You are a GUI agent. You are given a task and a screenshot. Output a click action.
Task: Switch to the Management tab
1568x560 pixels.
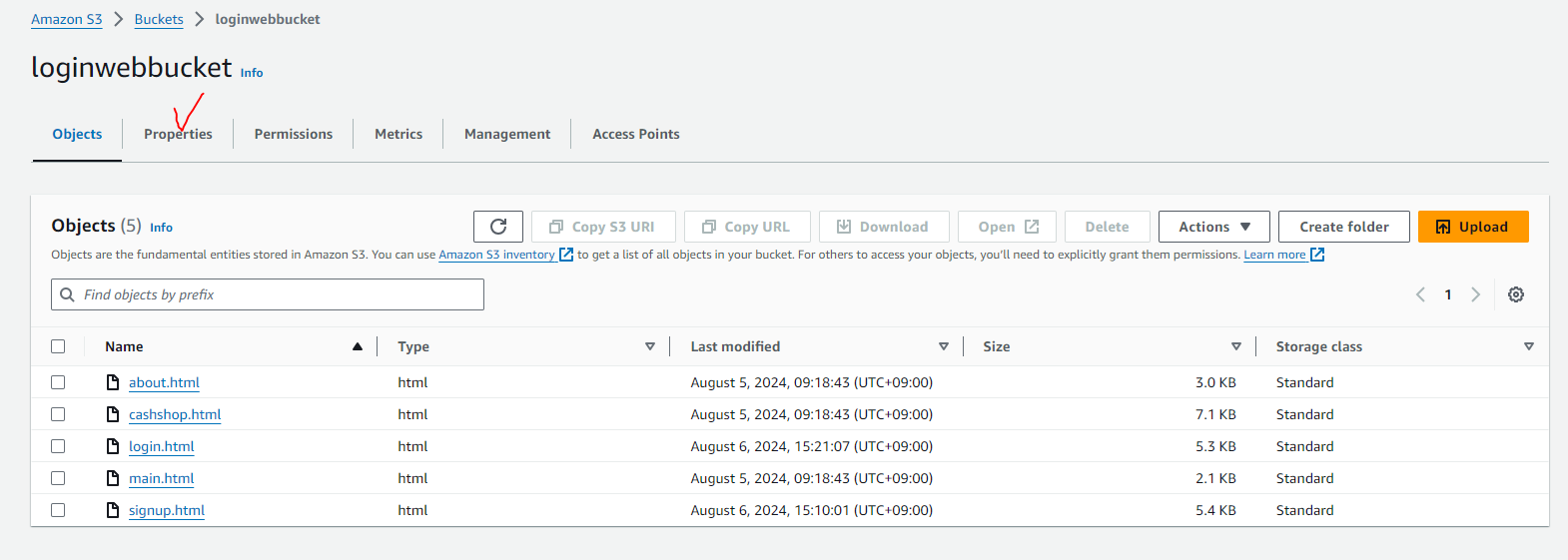507,134
